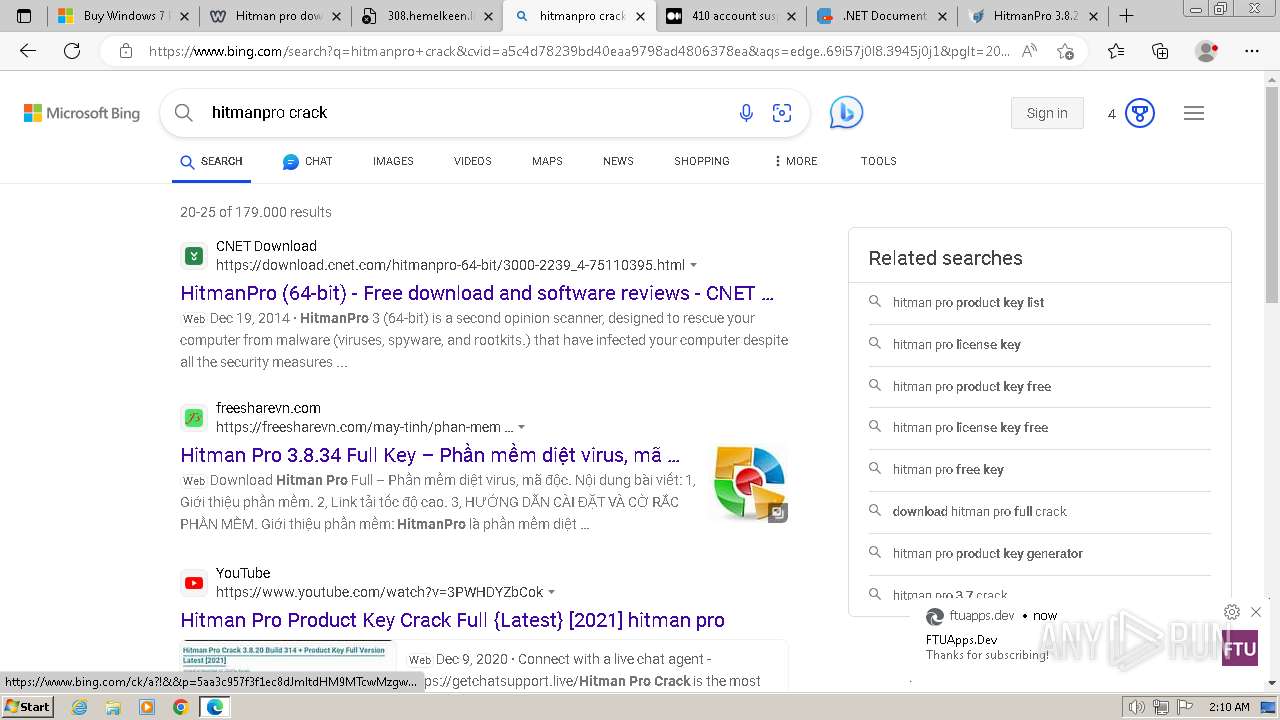Click the browser back arrow

[28, 51]
